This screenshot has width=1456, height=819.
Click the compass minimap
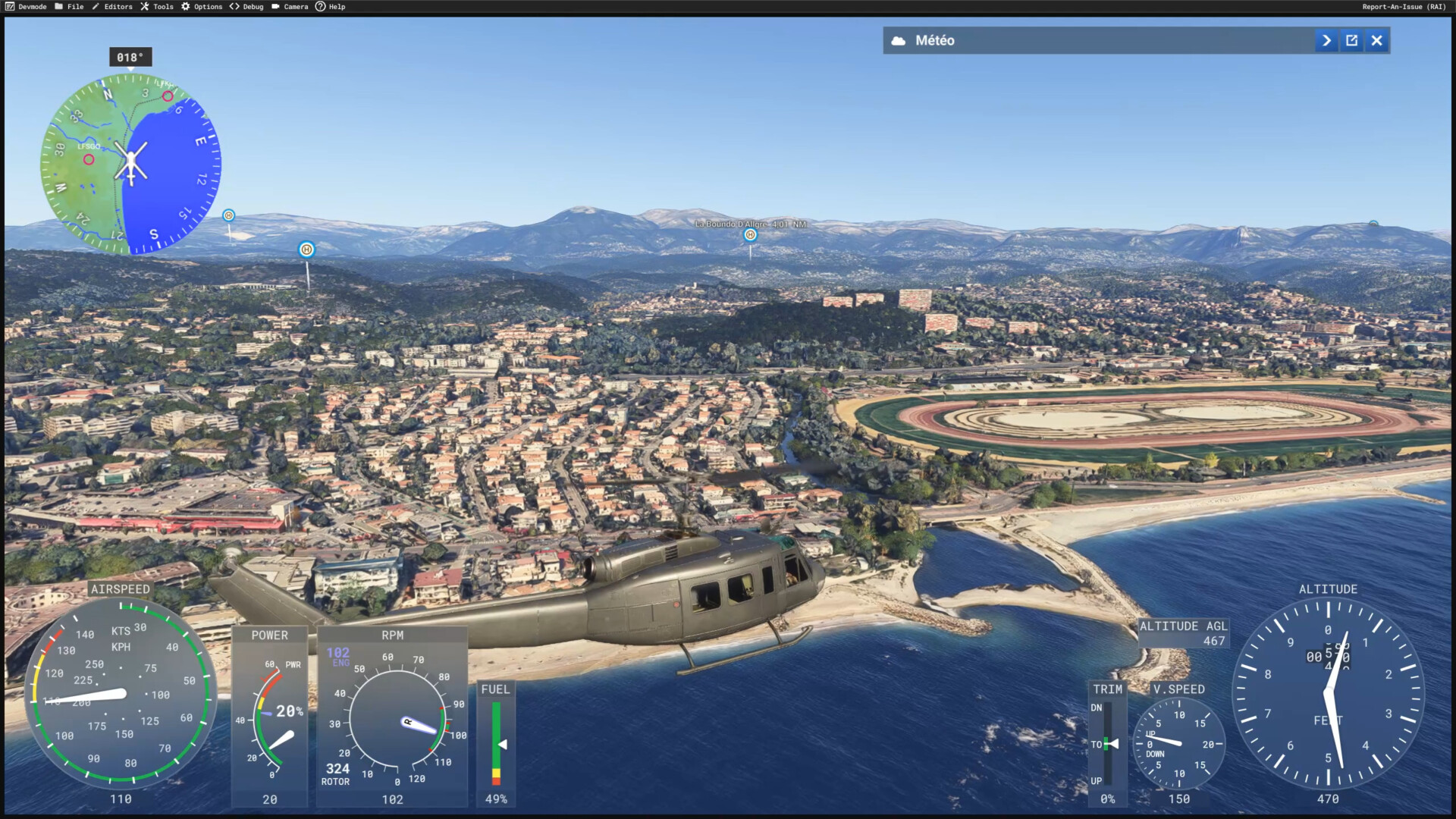pos(130,163)
